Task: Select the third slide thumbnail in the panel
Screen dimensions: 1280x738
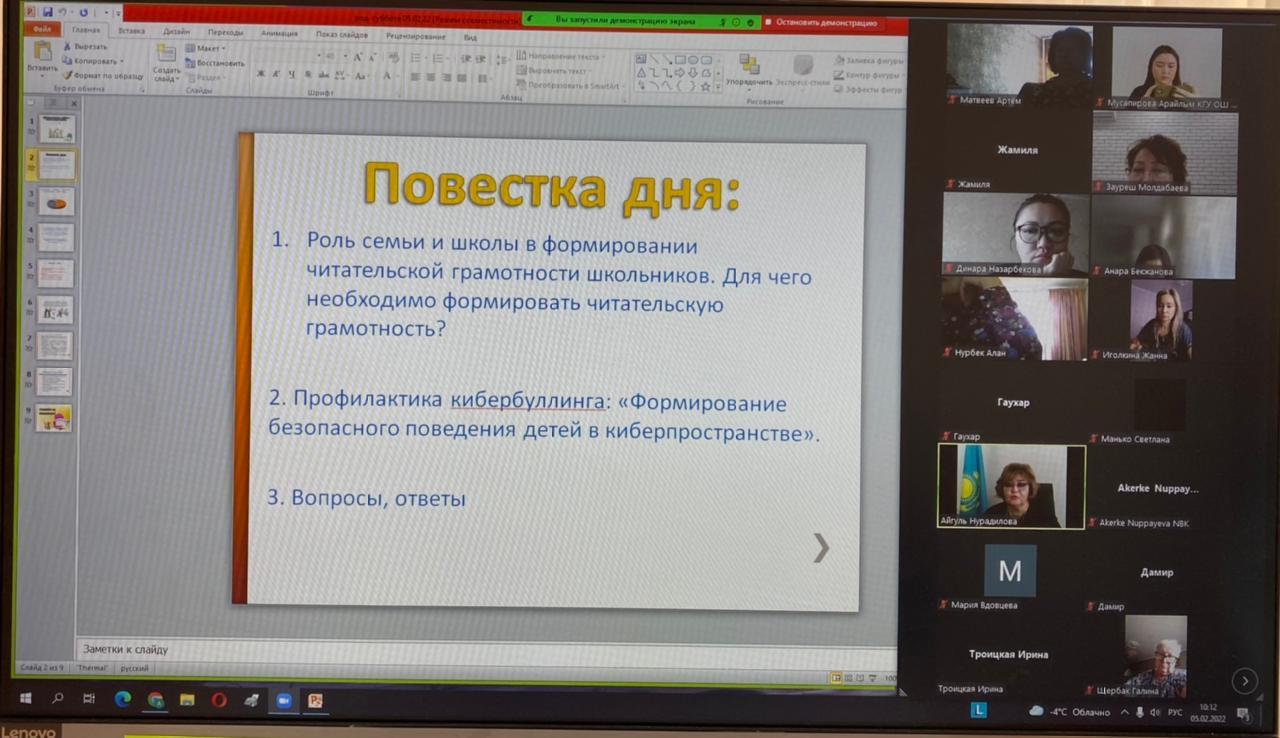Action: click(x=56, y=202)
